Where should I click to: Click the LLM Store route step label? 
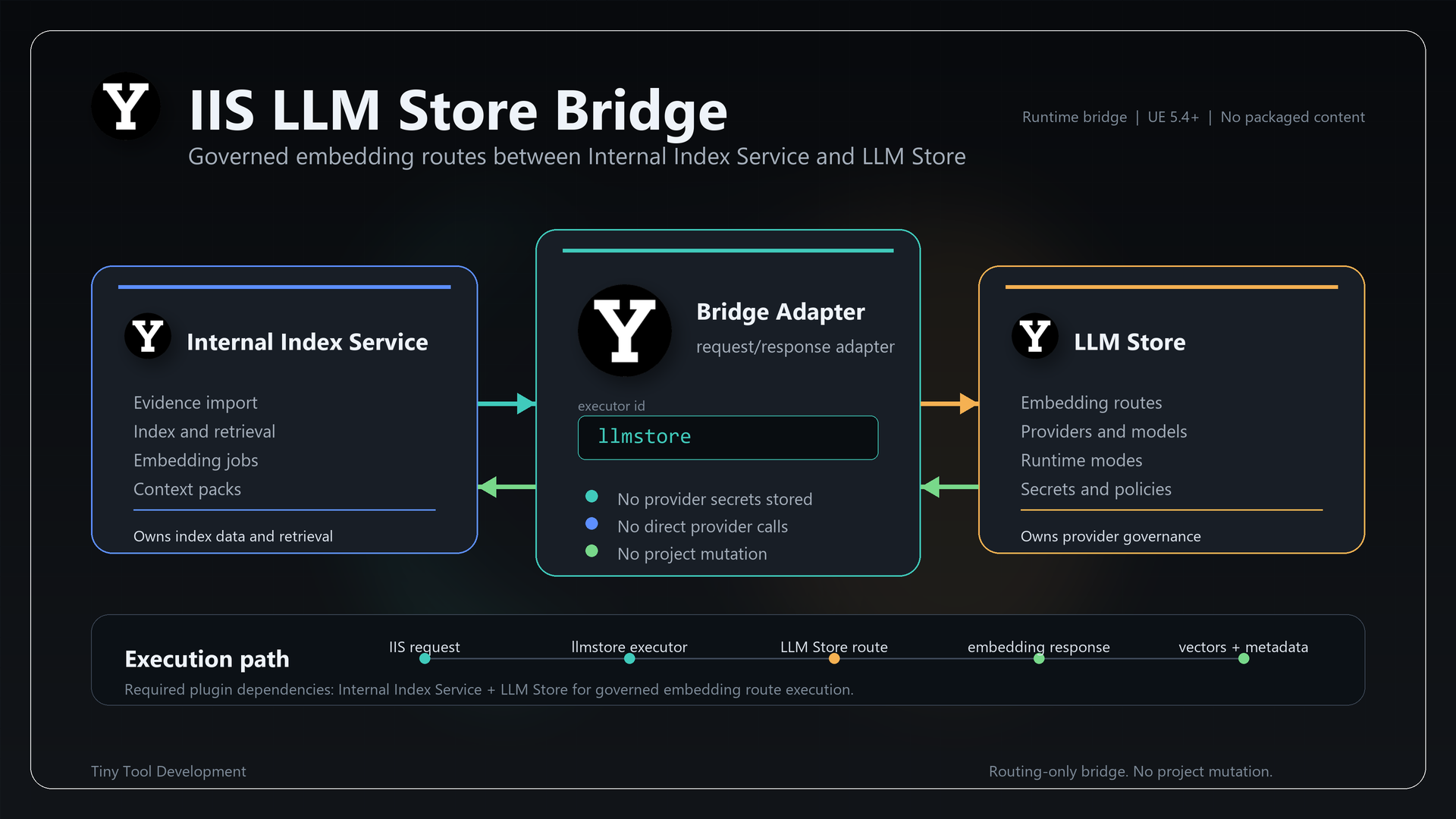(x=834, y=647)
